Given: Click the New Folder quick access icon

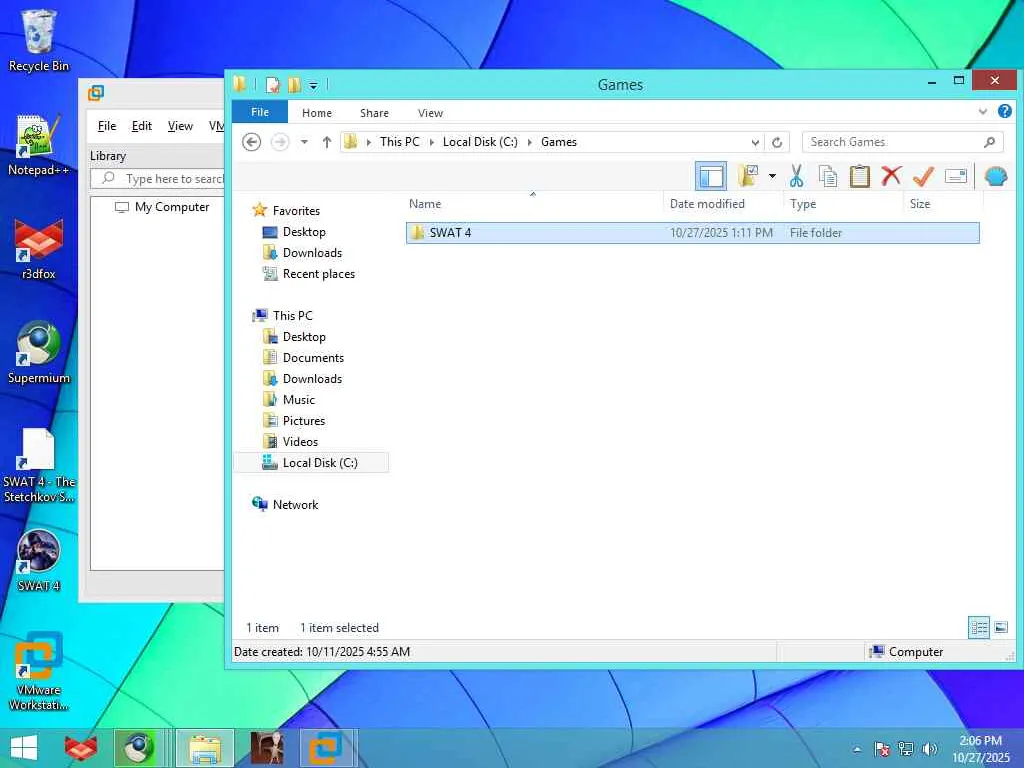Looking at the screenshot, I should (x=295, y=85).
